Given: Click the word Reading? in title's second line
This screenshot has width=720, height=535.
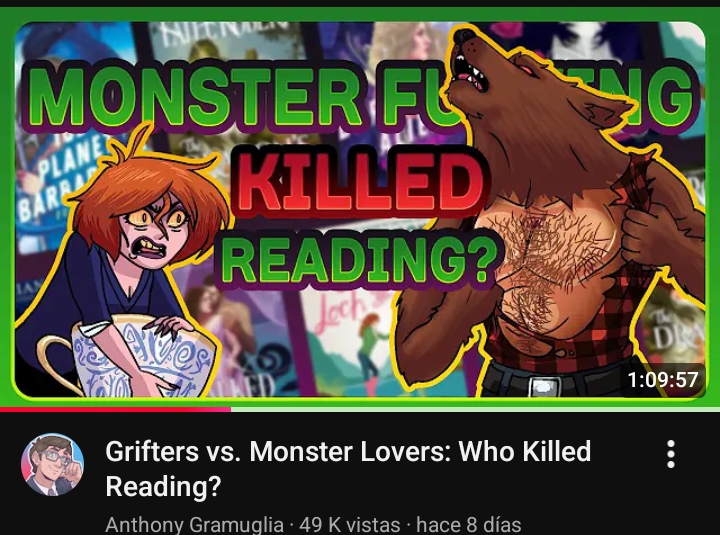Looking at the screenshot, I should pos(163,485).
